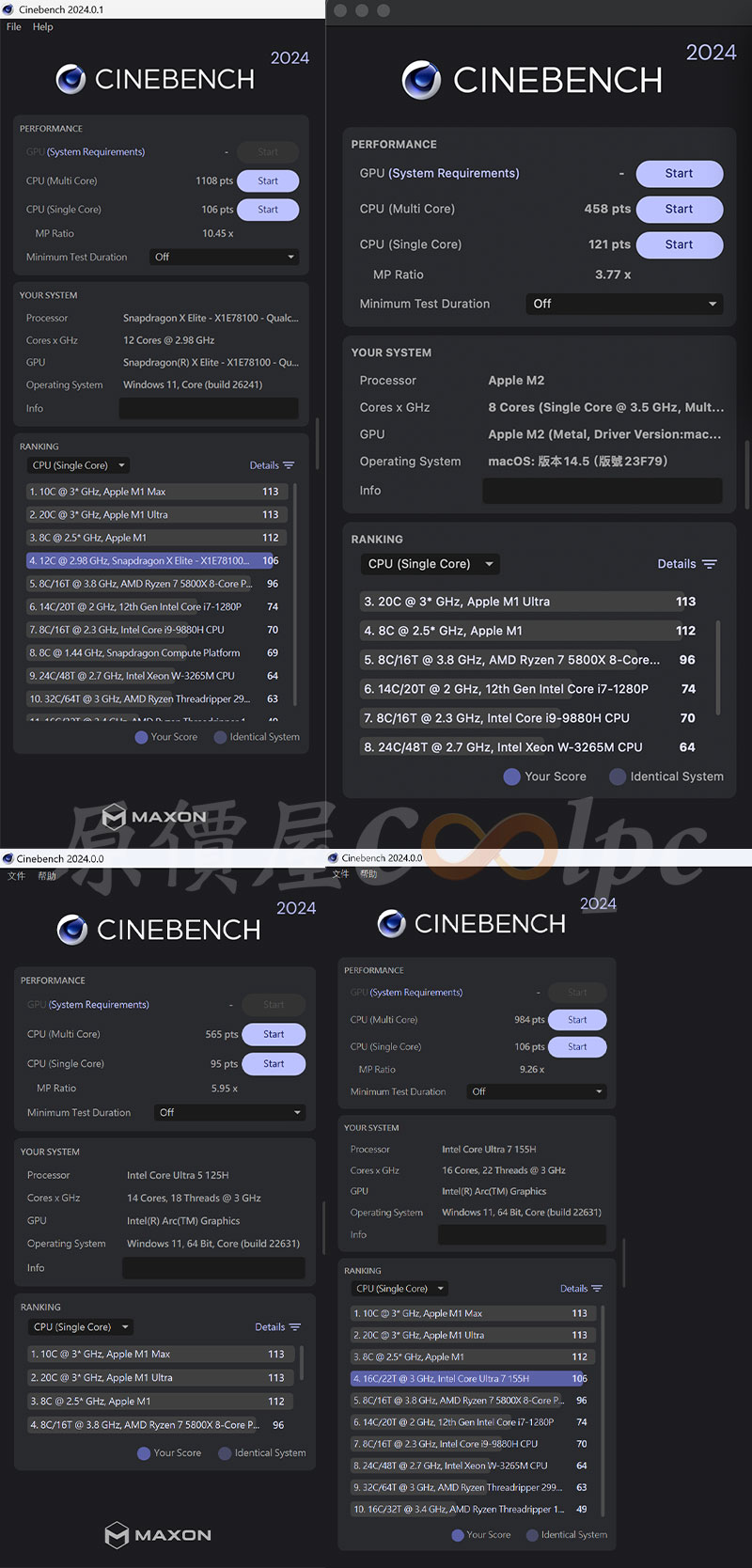Viewport: 752px width, 1568px height.
Task: Open Minimum Test Duration dropdown in the Core Ultra 7 window
Action: [x=537, y=1091]
